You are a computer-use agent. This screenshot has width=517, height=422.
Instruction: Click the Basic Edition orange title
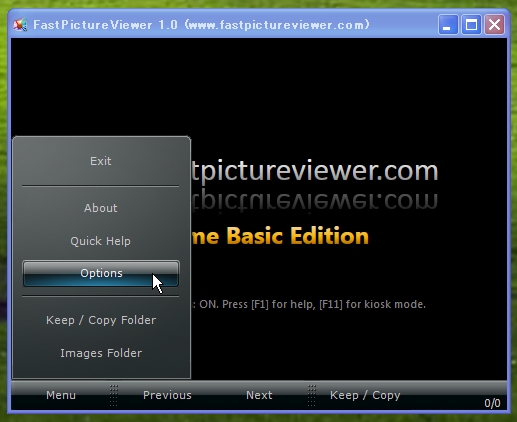(x=280, y=236)
